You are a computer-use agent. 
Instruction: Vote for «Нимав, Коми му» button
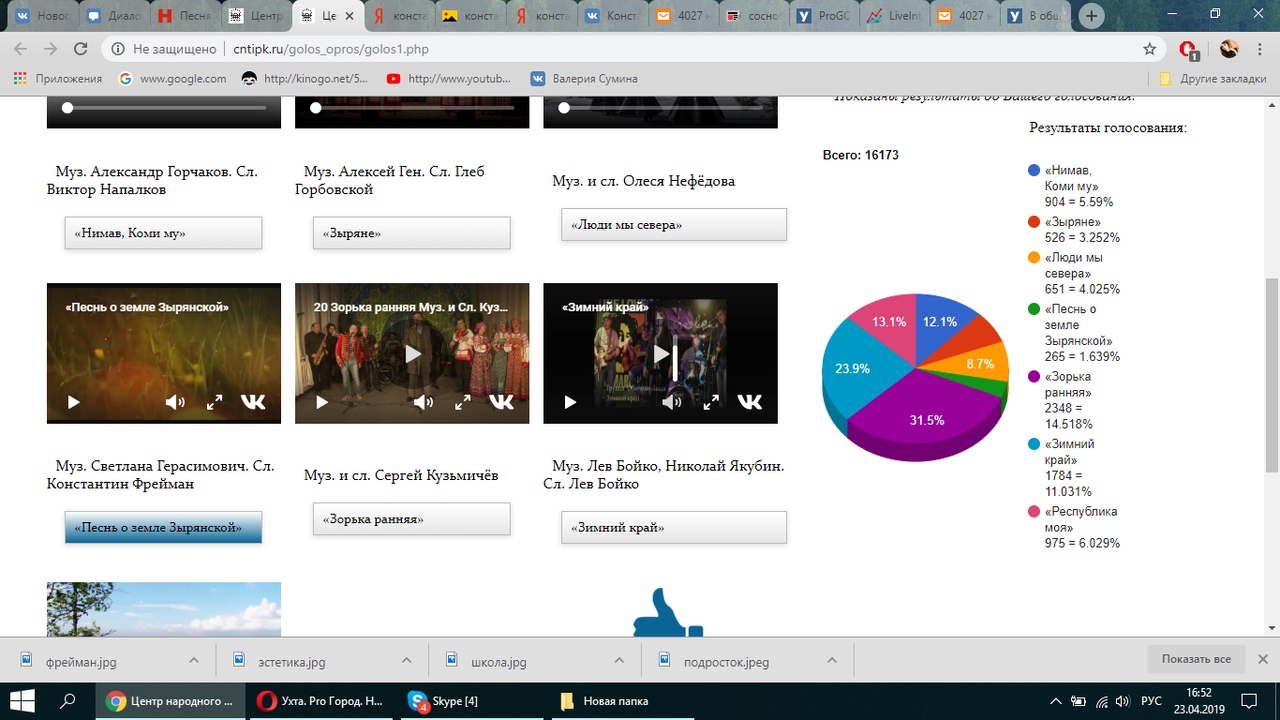click(163, 233)
